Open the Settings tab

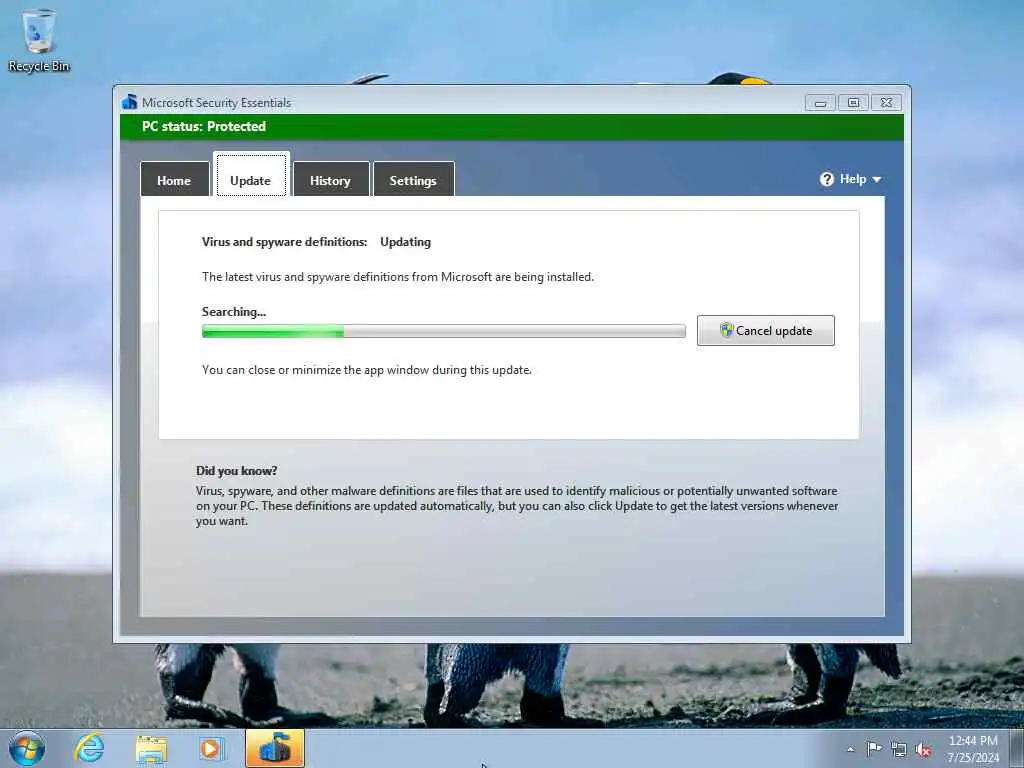click(413, 180)
